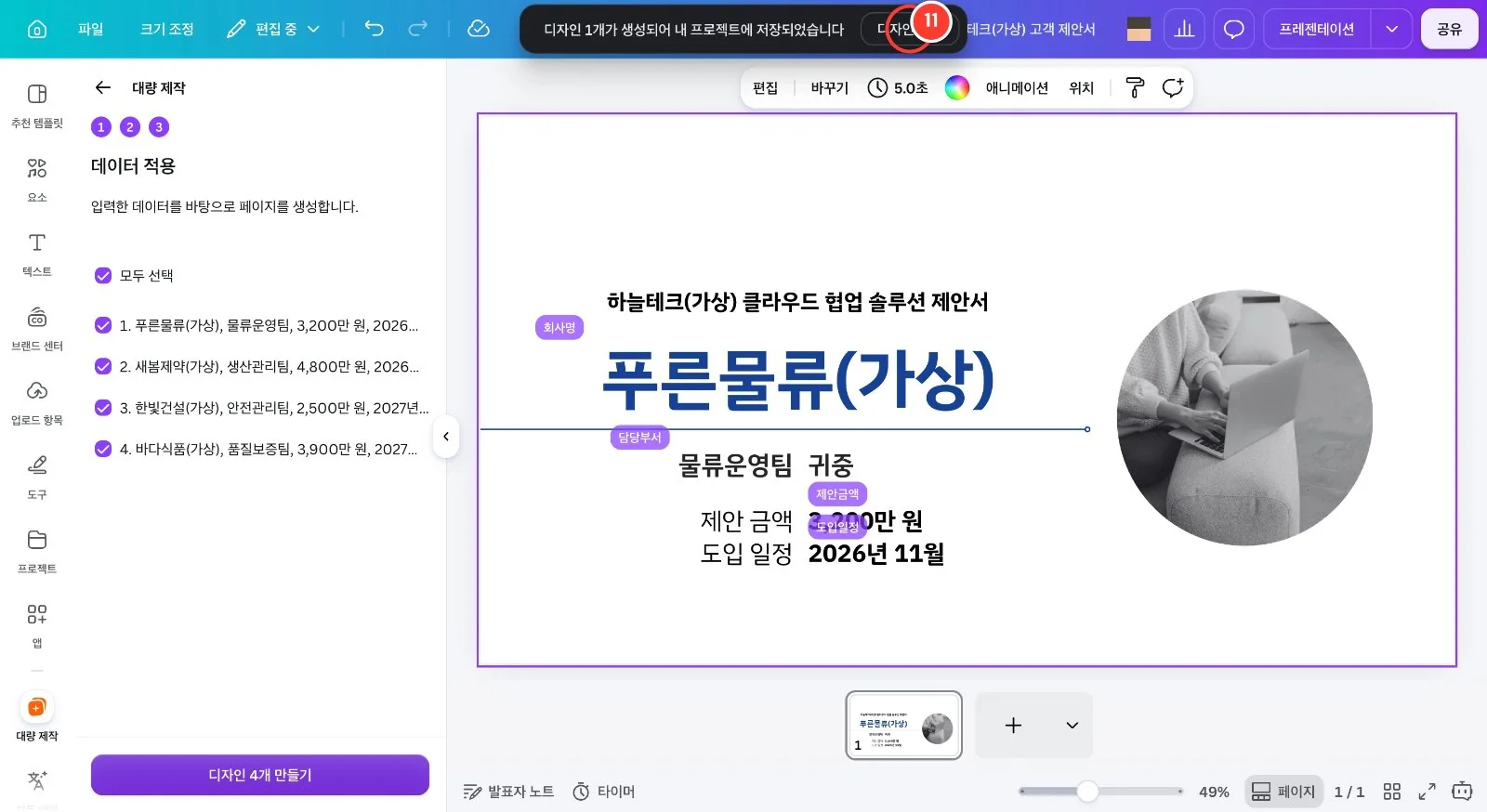1487x812 pixels.
Task: Expand the add page options chevron
Action: (x=1072, y=726)
